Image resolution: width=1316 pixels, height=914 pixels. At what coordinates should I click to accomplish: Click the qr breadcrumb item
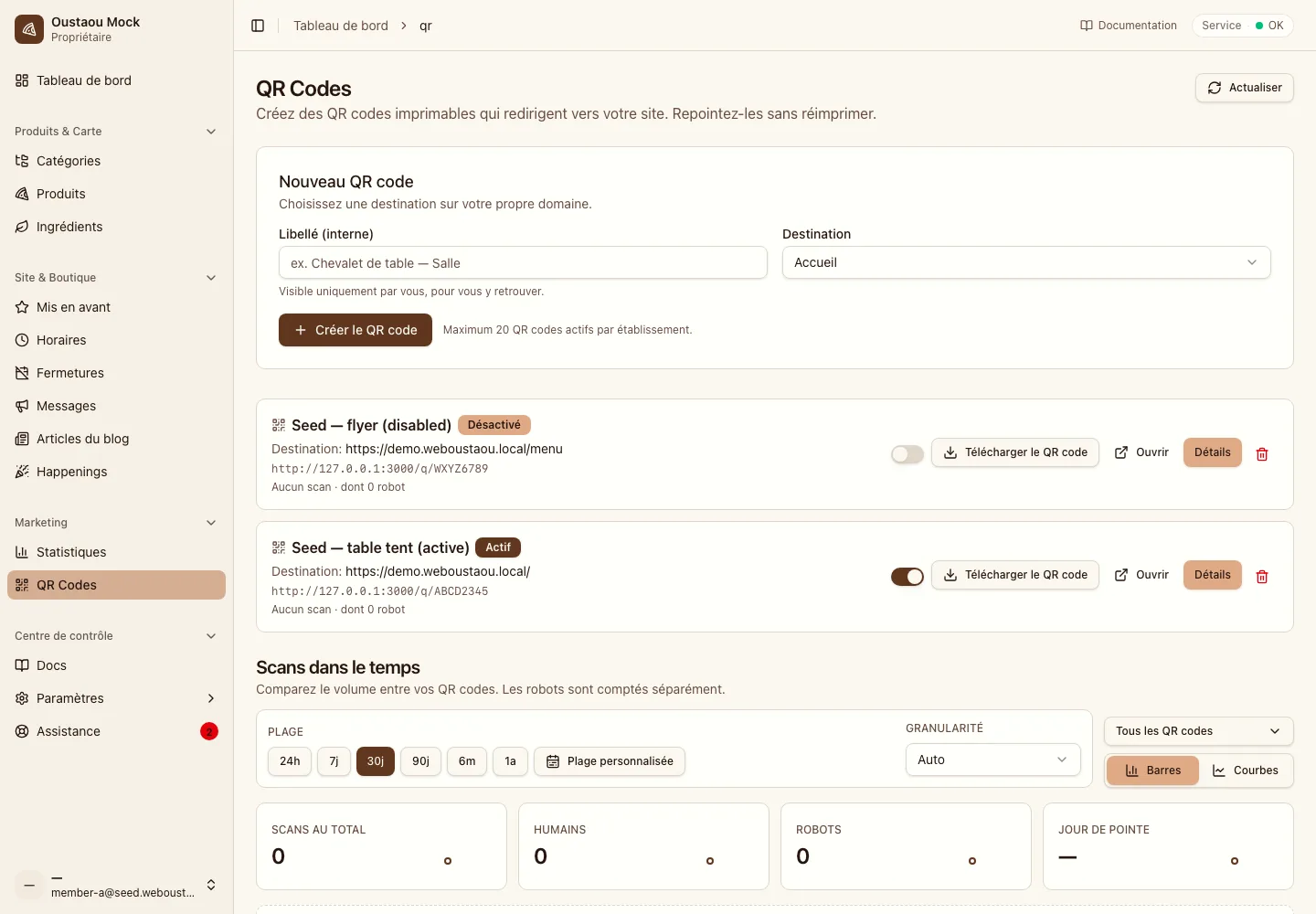point(426,26)
